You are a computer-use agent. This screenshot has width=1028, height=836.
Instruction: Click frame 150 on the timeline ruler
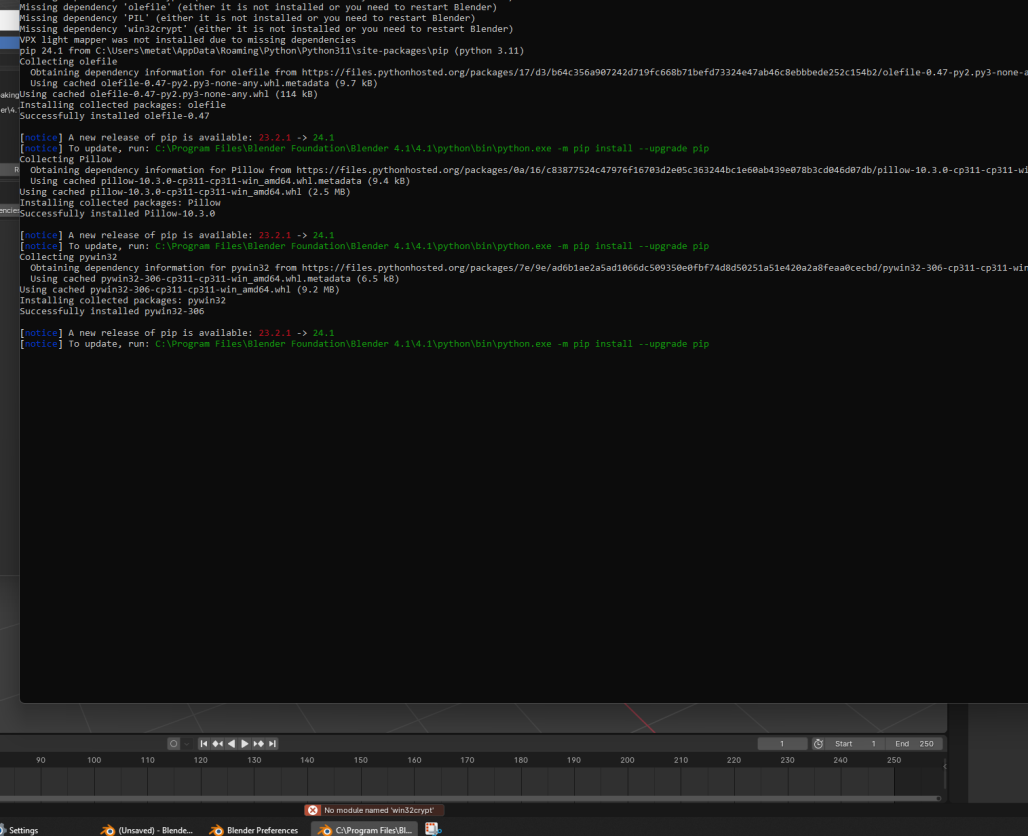pyautogui.click(x=361, y=760)
